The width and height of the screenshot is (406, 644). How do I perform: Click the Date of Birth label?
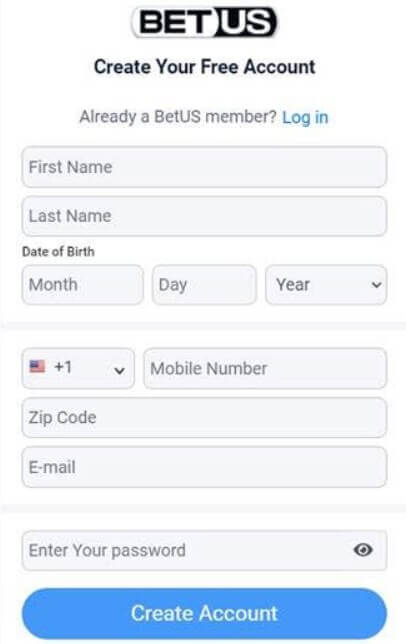58,251
